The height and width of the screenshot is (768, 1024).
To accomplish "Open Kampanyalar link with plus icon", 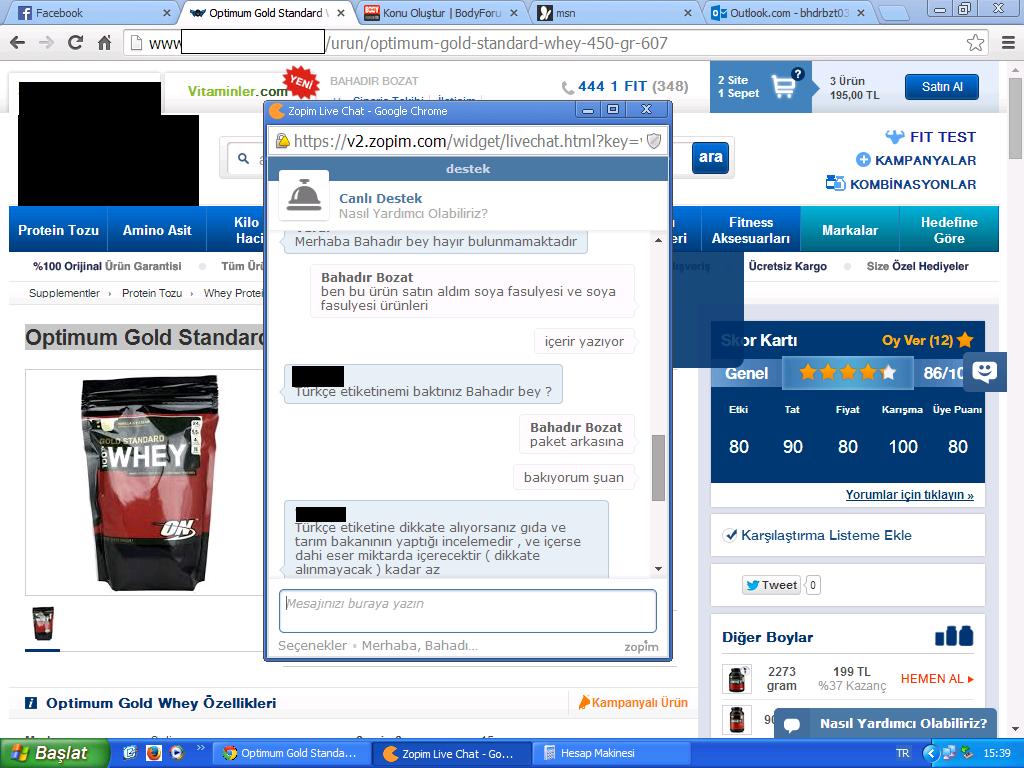I will click(916, 160).
